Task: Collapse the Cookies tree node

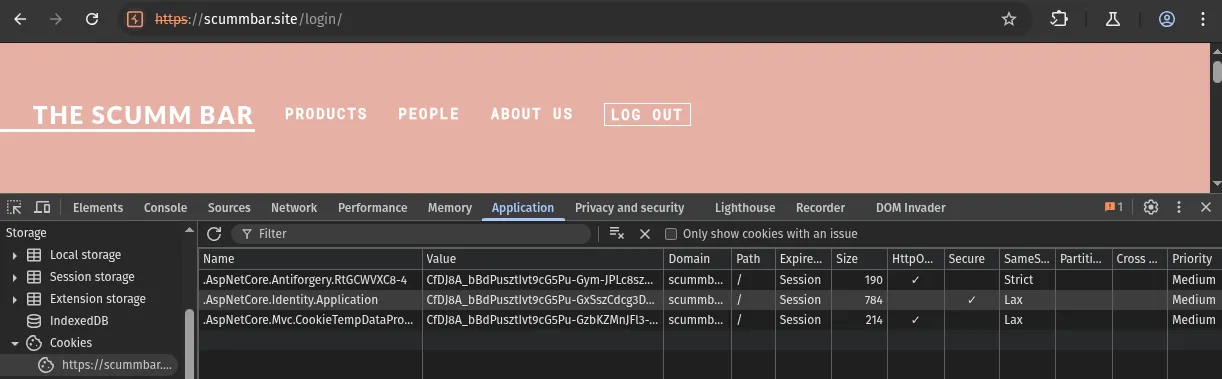Action: click(x=15, y=343)
